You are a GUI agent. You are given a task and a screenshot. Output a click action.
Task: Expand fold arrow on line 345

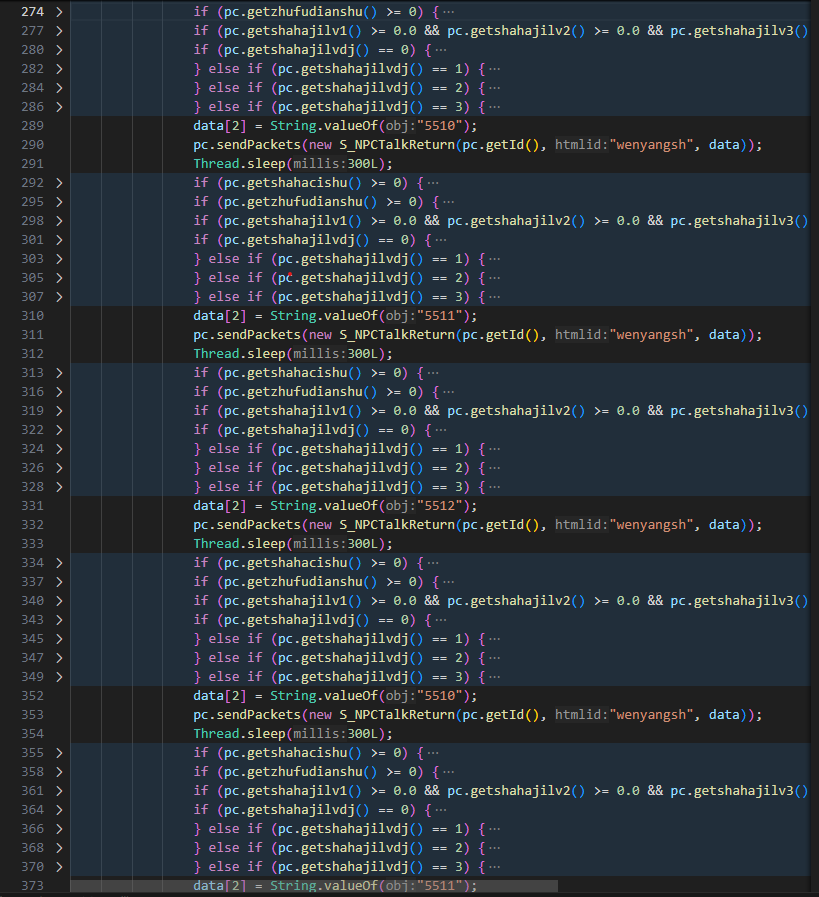point(59,639)
